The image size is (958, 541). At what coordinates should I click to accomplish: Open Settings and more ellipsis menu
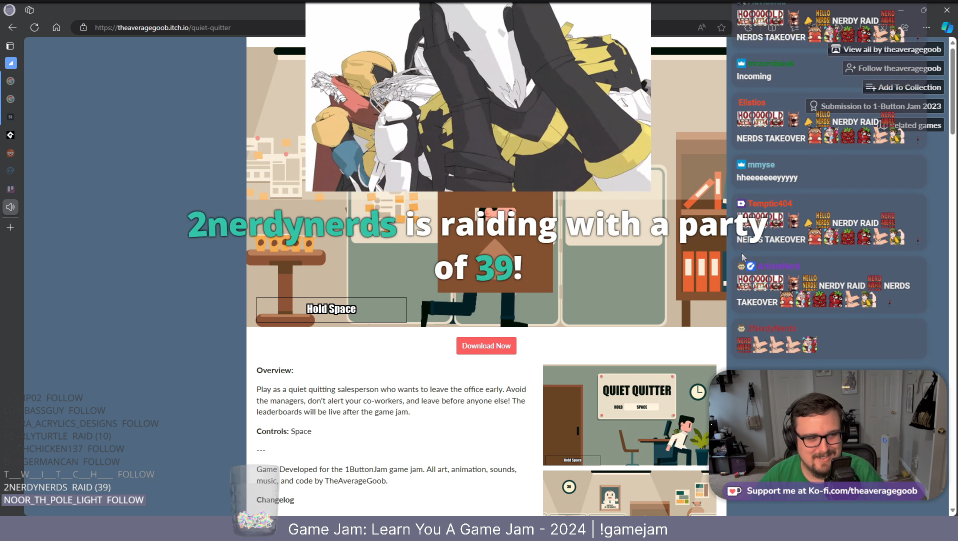(x=926, y=28)
